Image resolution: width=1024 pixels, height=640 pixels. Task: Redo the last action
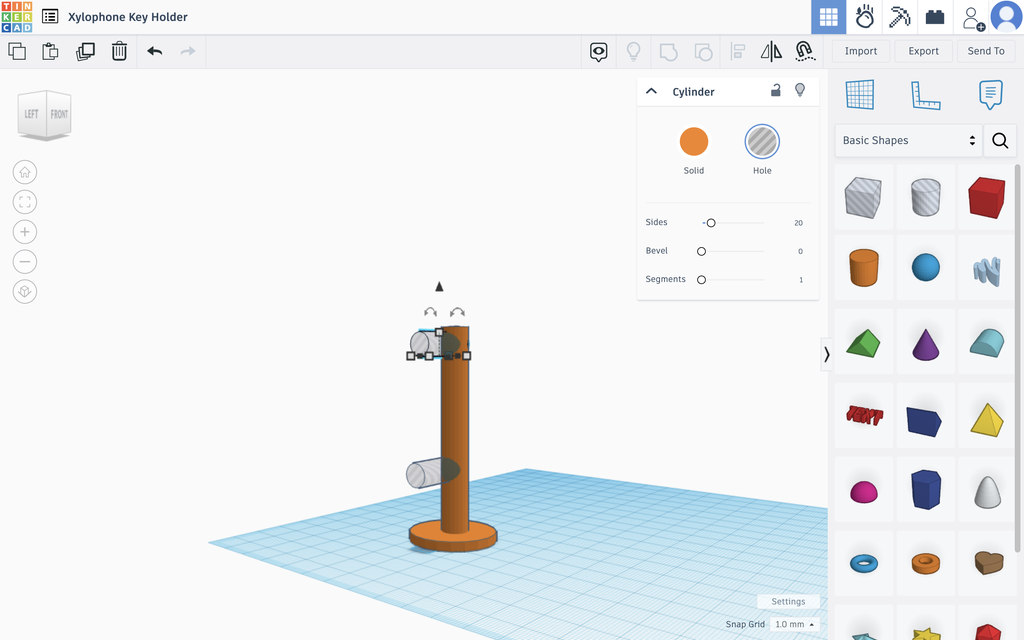pos(187,51)
